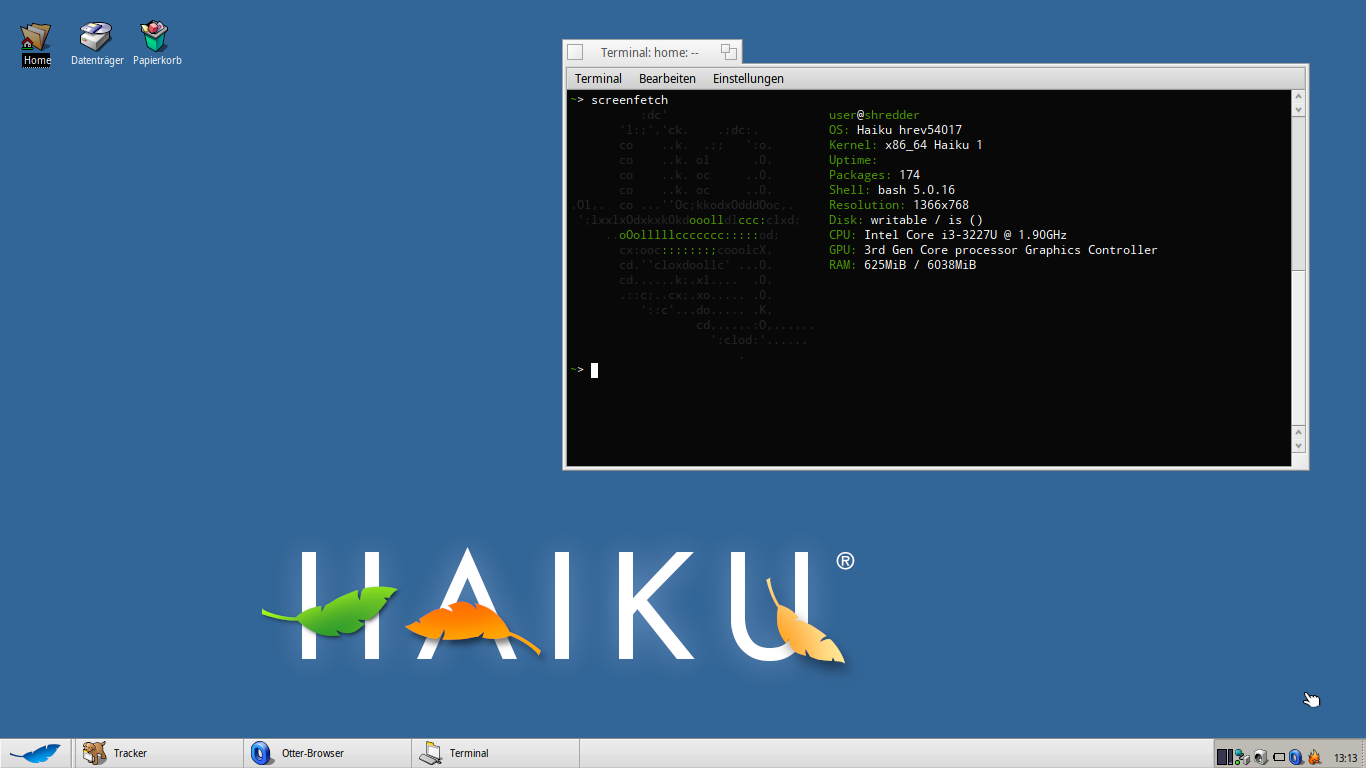The image size is (1366, 768).
Task: Open the network status tray icon
Action: 1242,757
